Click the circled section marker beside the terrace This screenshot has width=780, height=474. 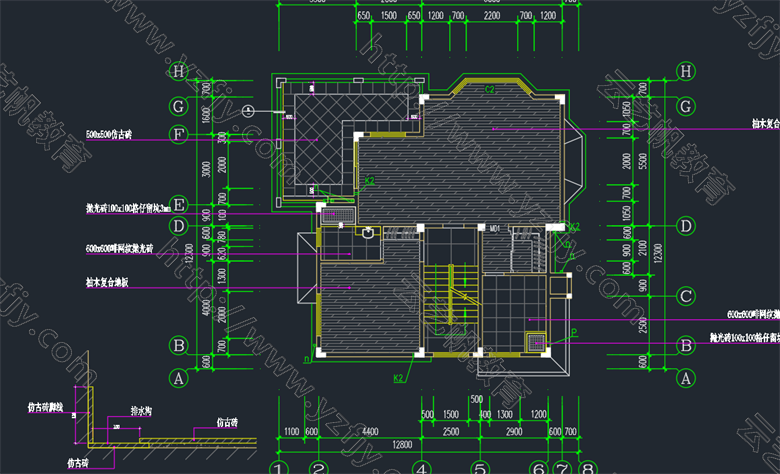[x=248, y=111]
